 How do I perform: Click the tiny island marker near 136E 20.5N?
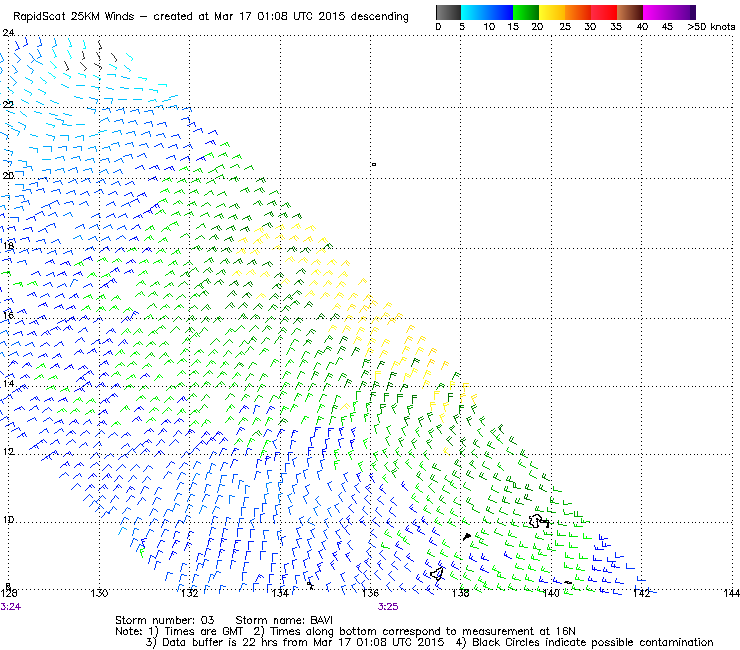point(374,164)
